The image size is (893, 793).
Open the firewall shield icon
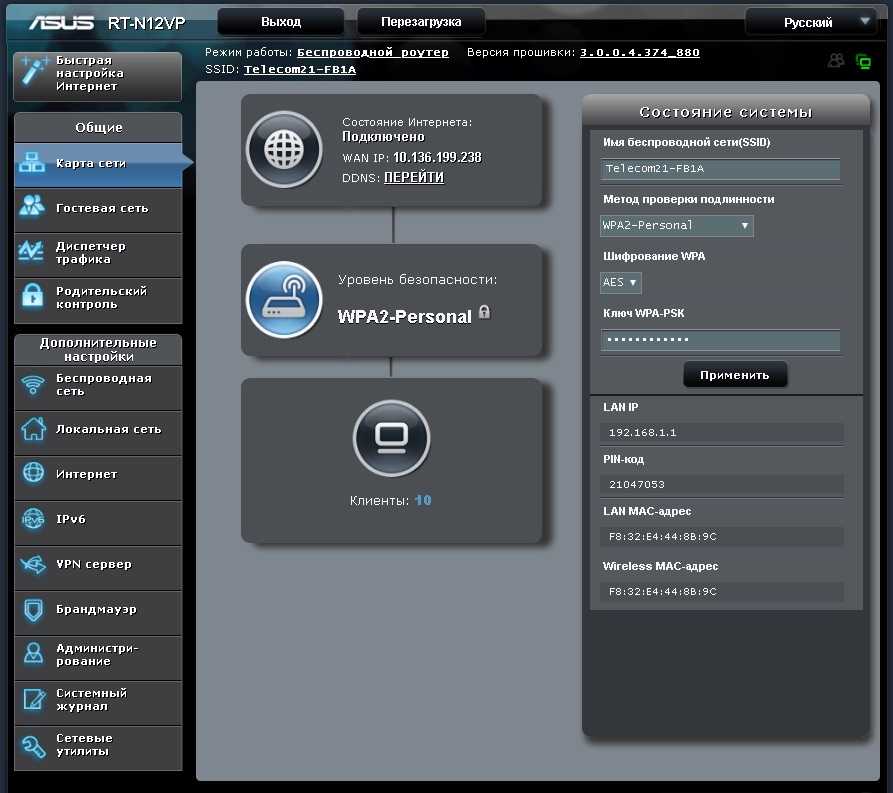tap(33, 610)
